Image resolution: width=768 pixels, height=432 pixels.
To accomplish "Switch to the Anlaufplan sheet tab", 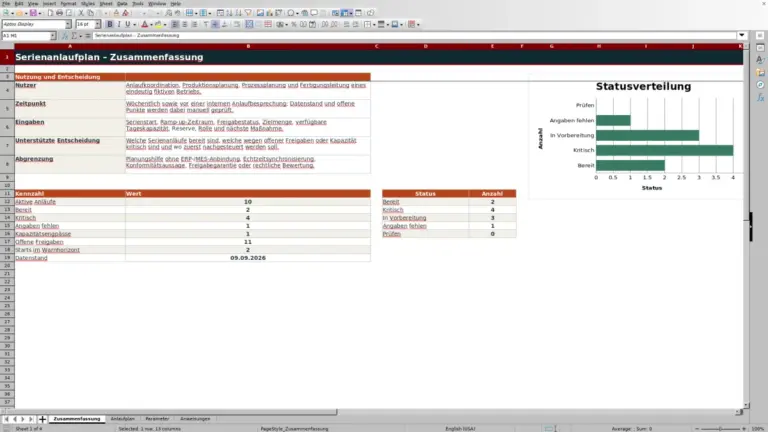I will click(x=122, y=419).
